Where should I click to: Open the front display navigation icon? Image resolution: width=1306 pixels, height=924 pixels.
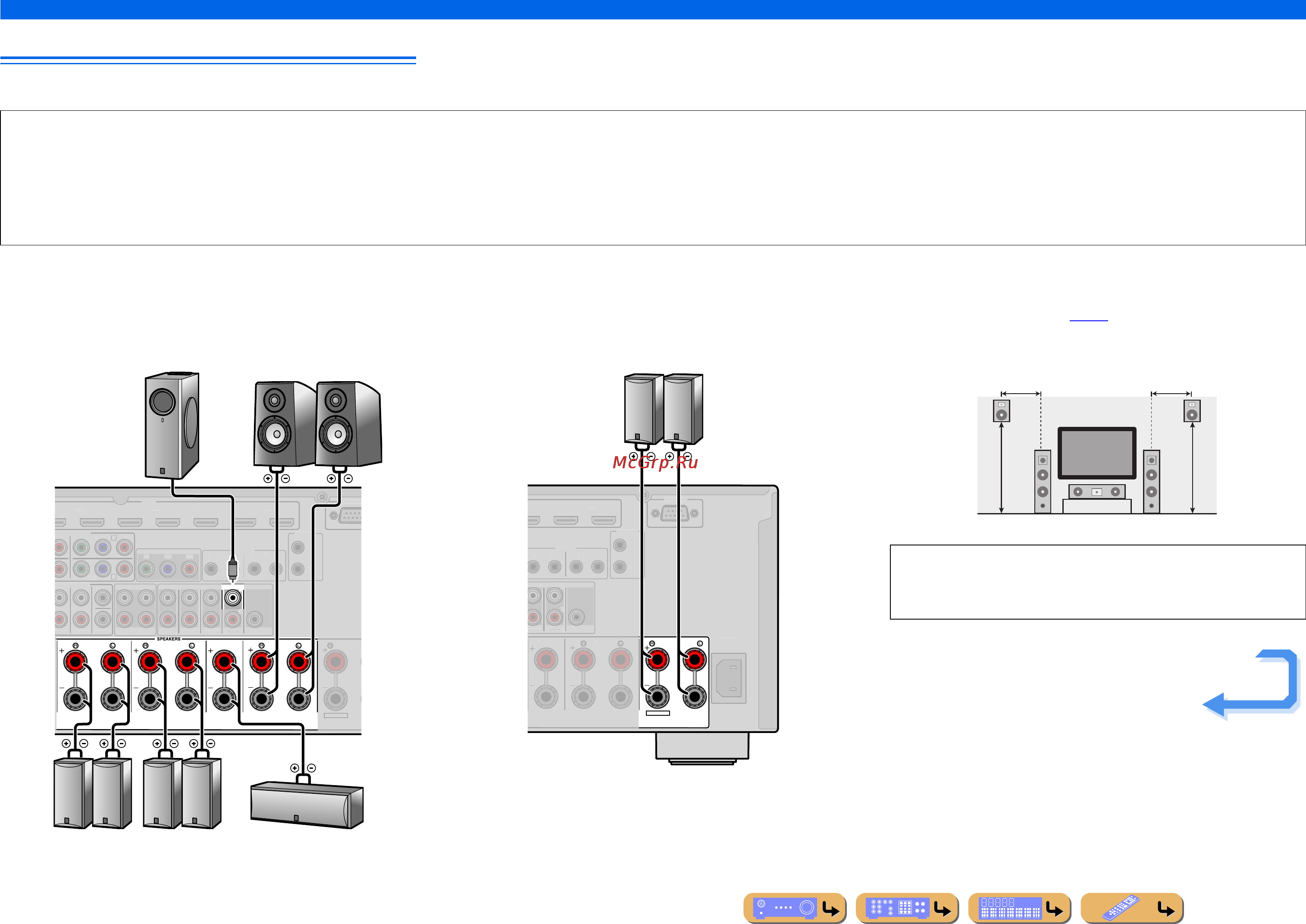(x=1019, y=908)
